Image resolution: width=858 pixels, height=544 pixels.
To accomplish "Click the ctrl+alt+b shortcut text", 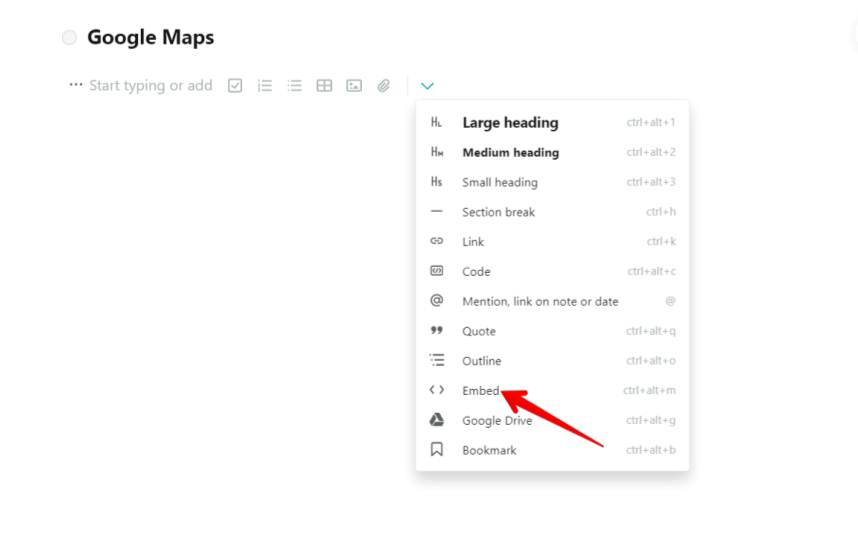I will coord(651,450).
